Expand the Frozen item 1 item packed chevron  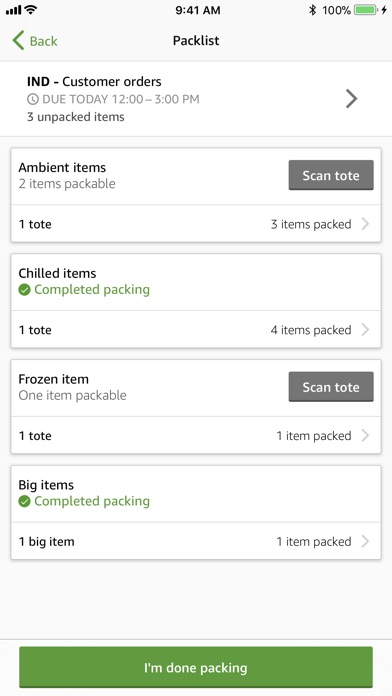click(x=365, y=435)
